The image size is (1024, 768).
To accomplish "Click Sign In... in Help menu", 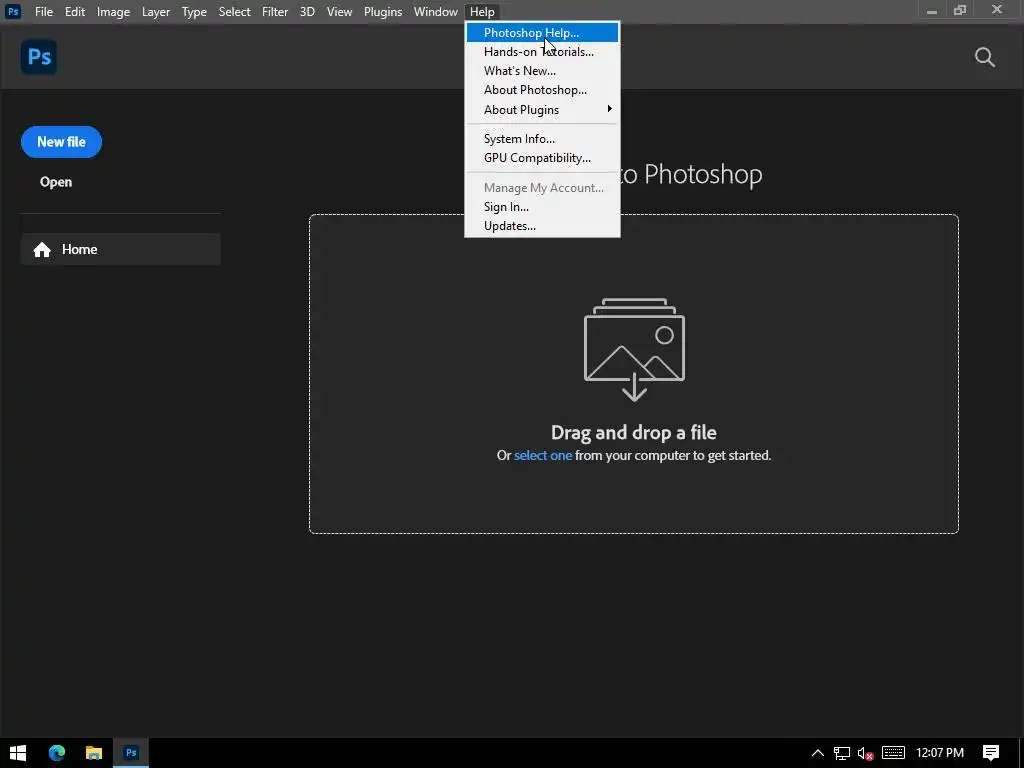I will click(542, 206).
